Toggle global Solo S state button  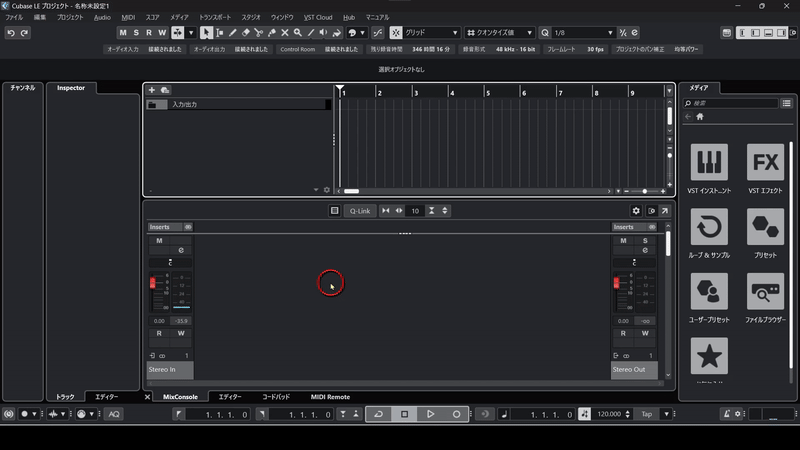coord(136,33)
